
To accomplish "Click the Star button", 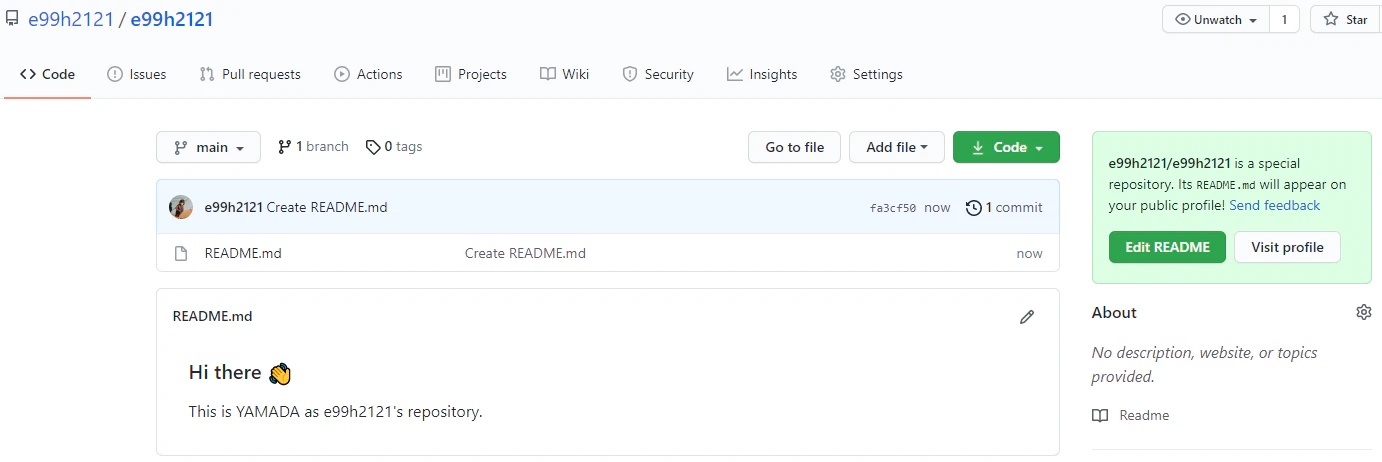I will pos(1345,19).
